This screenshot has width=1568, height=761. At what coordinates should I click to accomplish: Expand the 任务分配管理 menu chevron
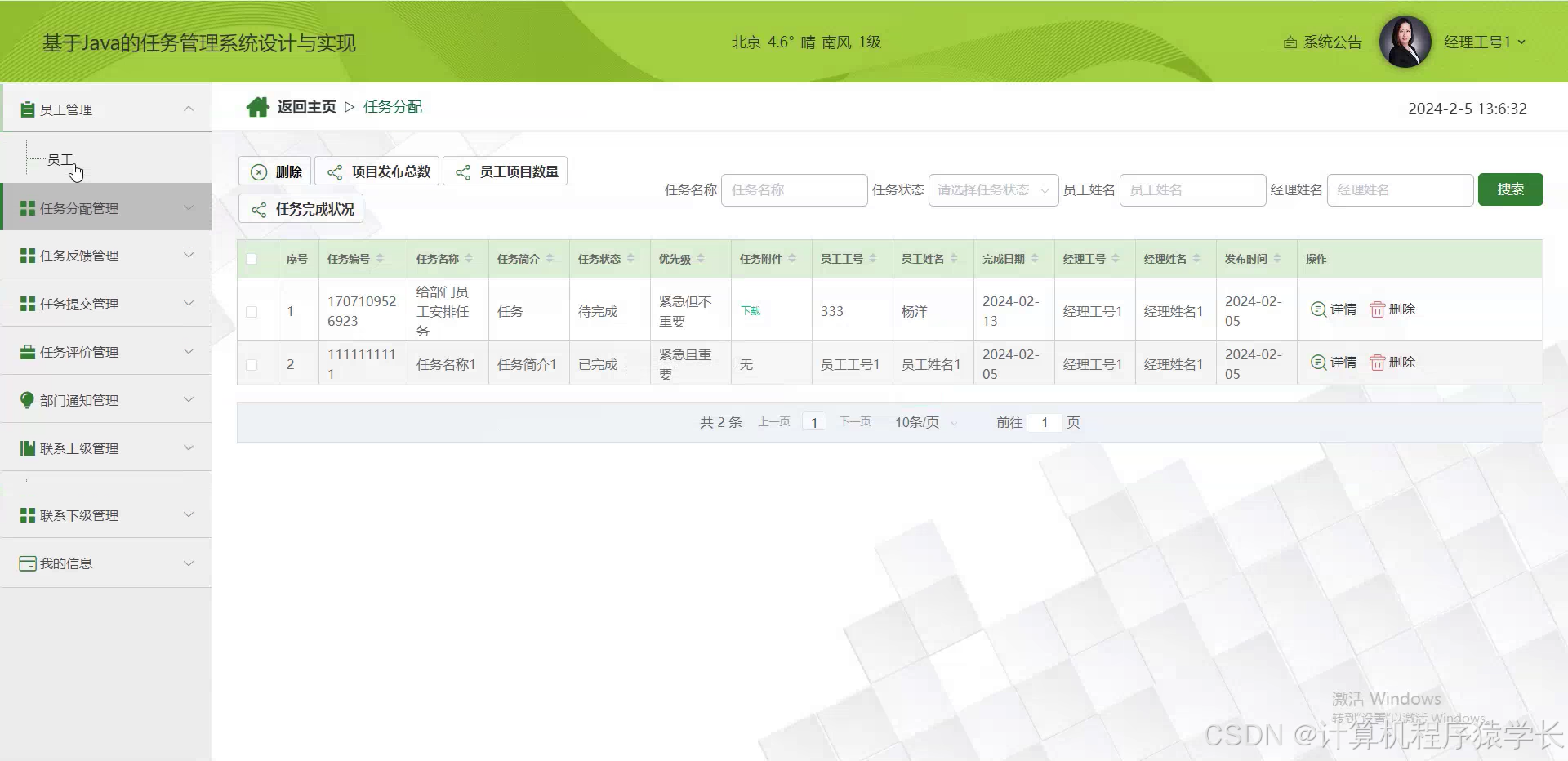point(189,207)
